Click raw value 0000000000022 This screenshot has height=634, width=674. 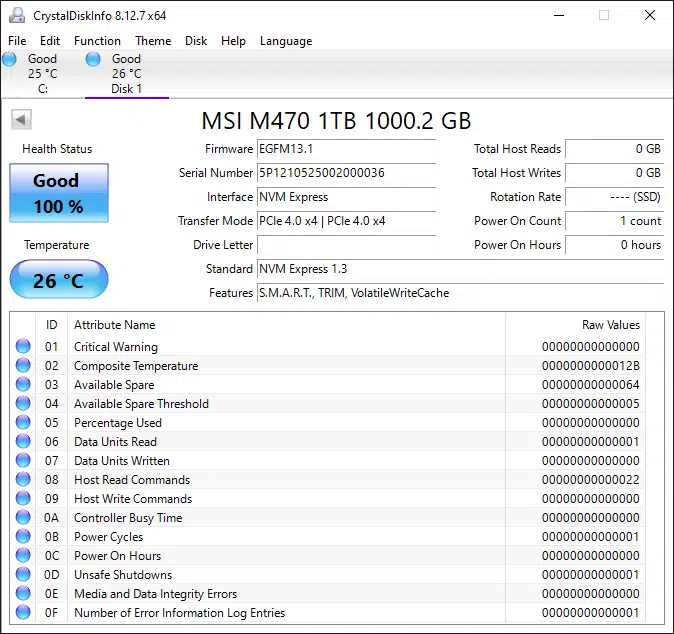click(591, 480)
